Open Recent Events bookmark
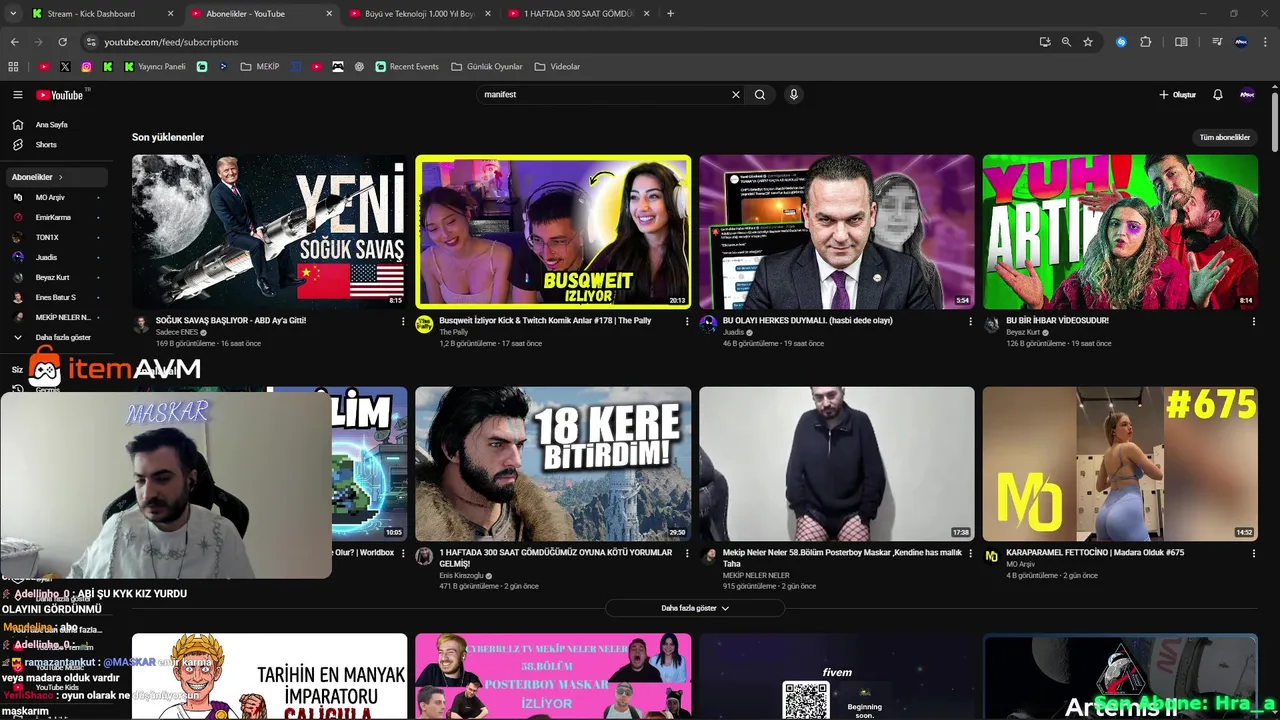 point(407,67)
